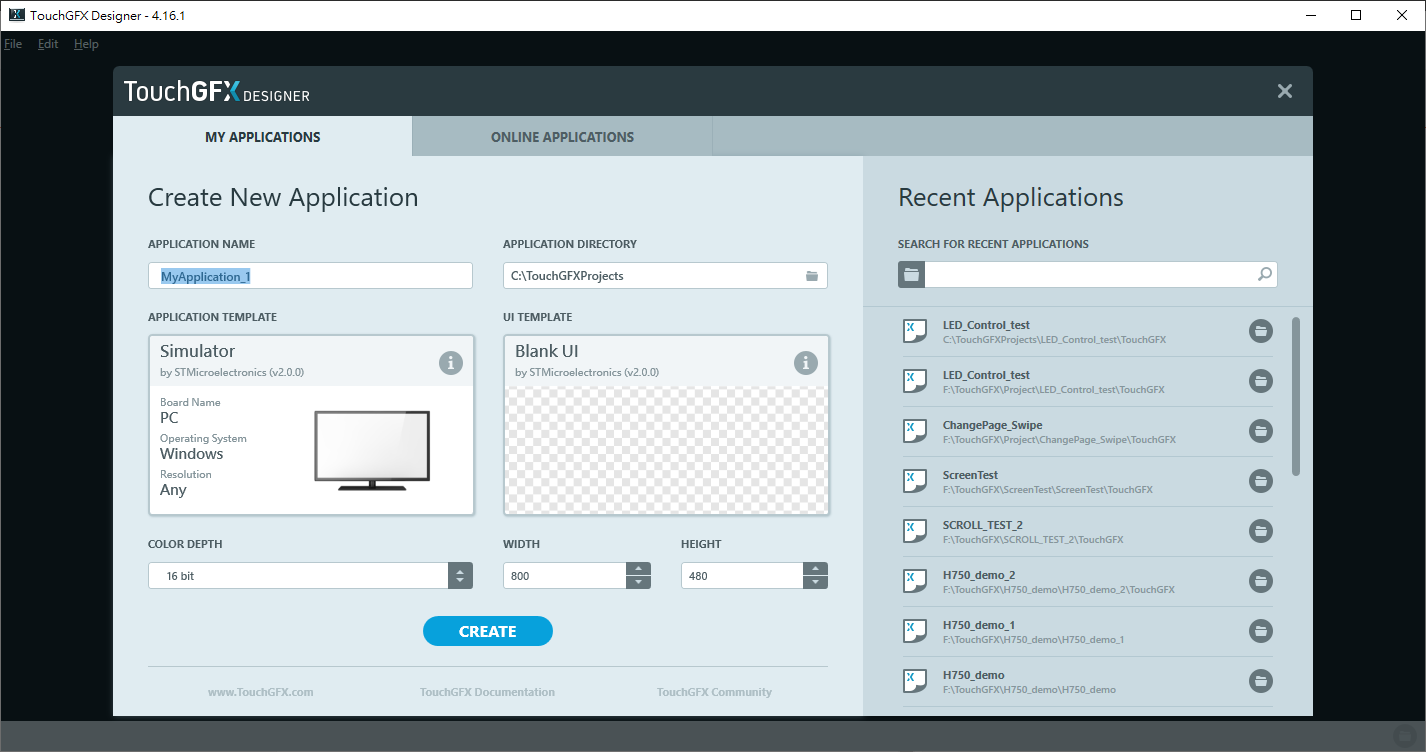Click the Width value field
The height and width of the screenshot is (752, 1426).
564,576
